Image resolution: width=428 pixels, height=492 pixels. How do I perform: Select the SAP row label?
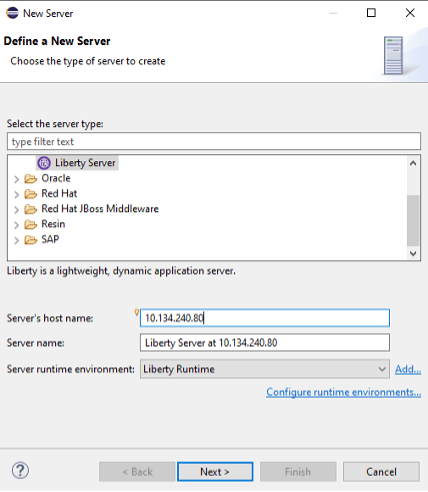tap(50, 239)
